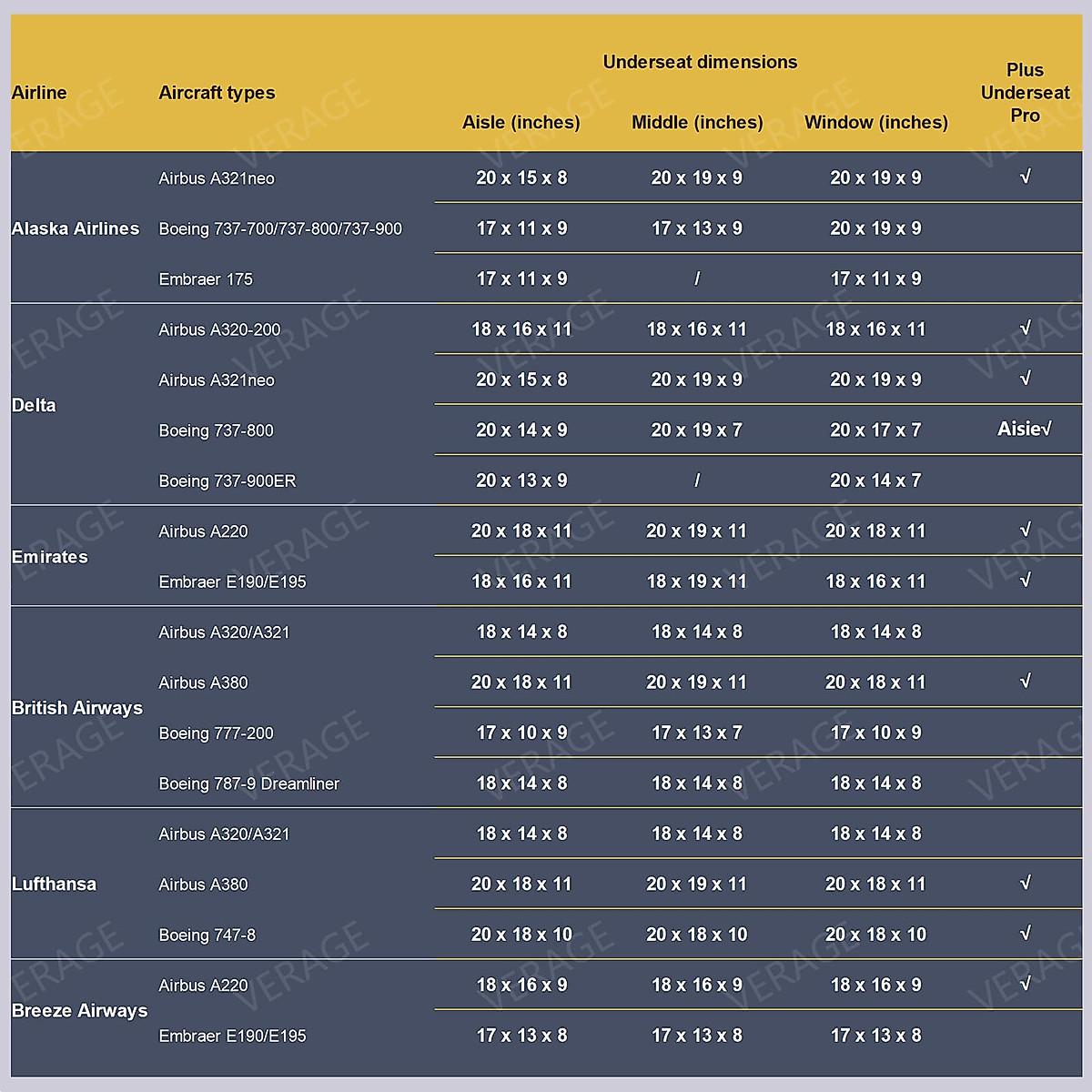This screenshot has width=1092, height=1092.
Task: Click the checkmark for Emirates Airbus A220
Action: [x=1026, y=531]
